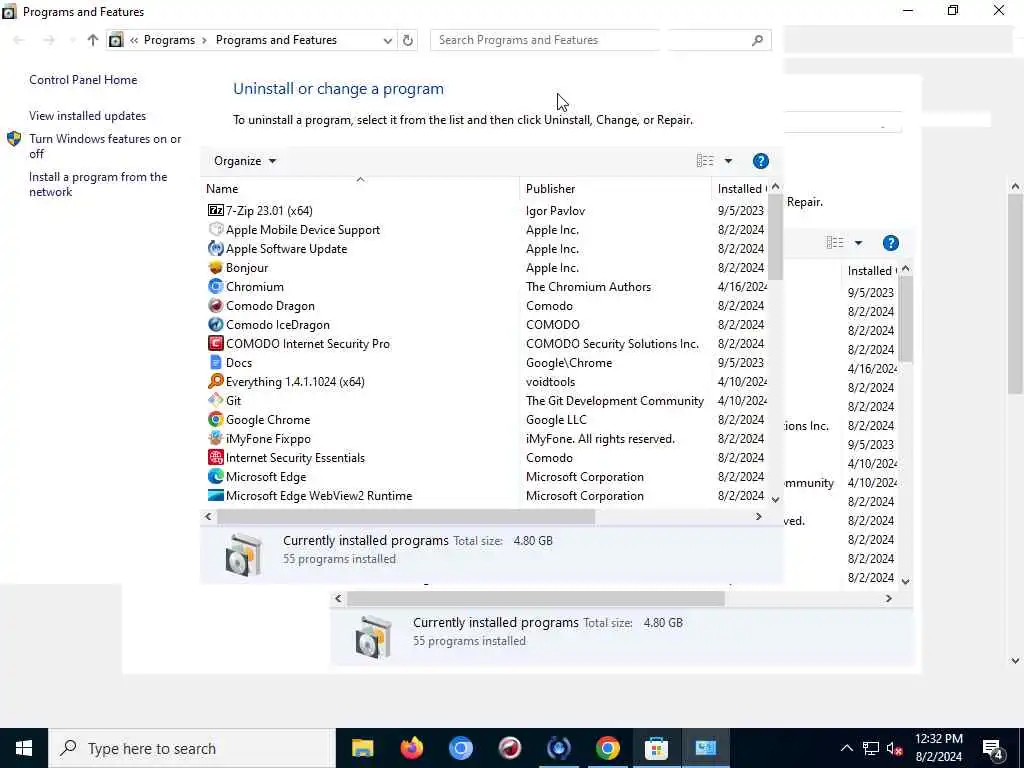Screen dimensions: 1024x768
Task: Go up one level with the up arrow
Action: point(93,40)
